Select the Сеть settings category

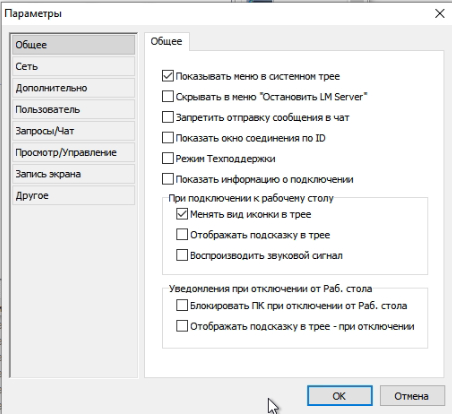[73, 66]
